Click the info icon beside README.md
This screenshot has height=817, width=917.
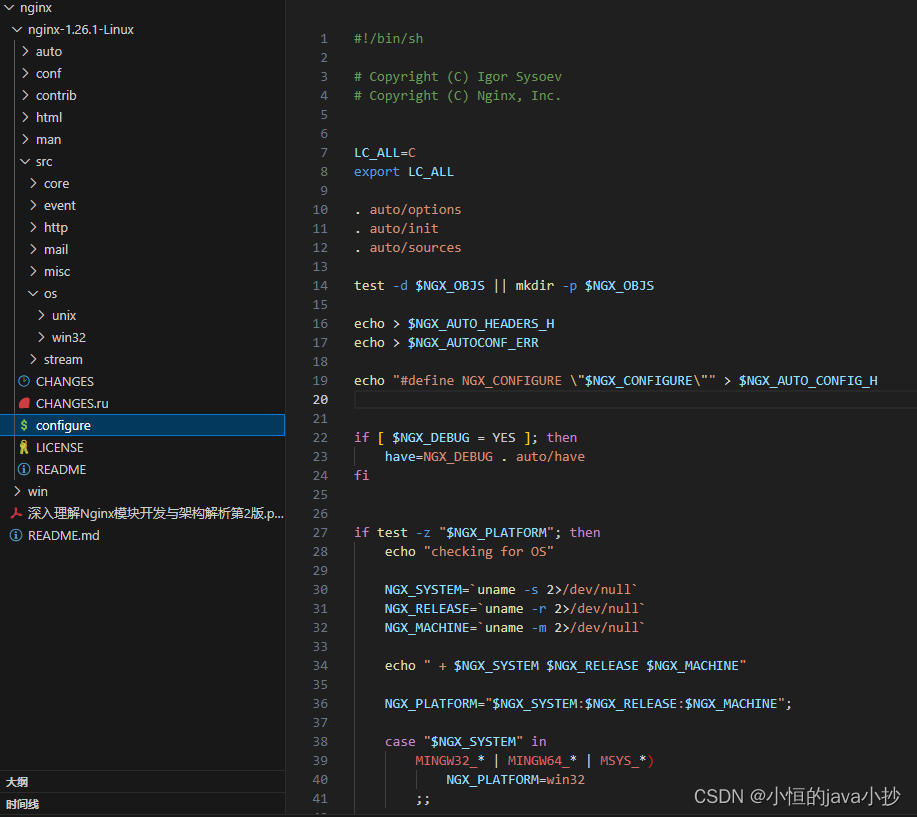[x=16, y=535]
